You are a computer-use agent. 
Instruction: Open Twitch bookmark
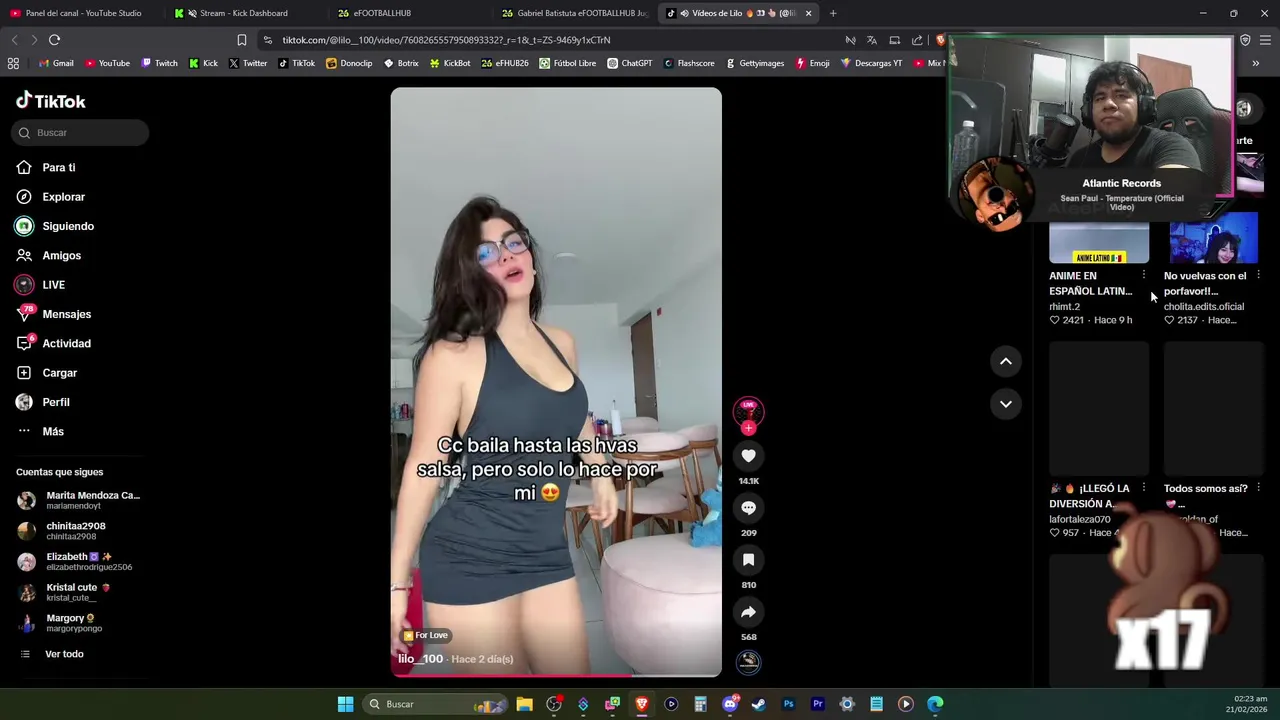point(160,63)
